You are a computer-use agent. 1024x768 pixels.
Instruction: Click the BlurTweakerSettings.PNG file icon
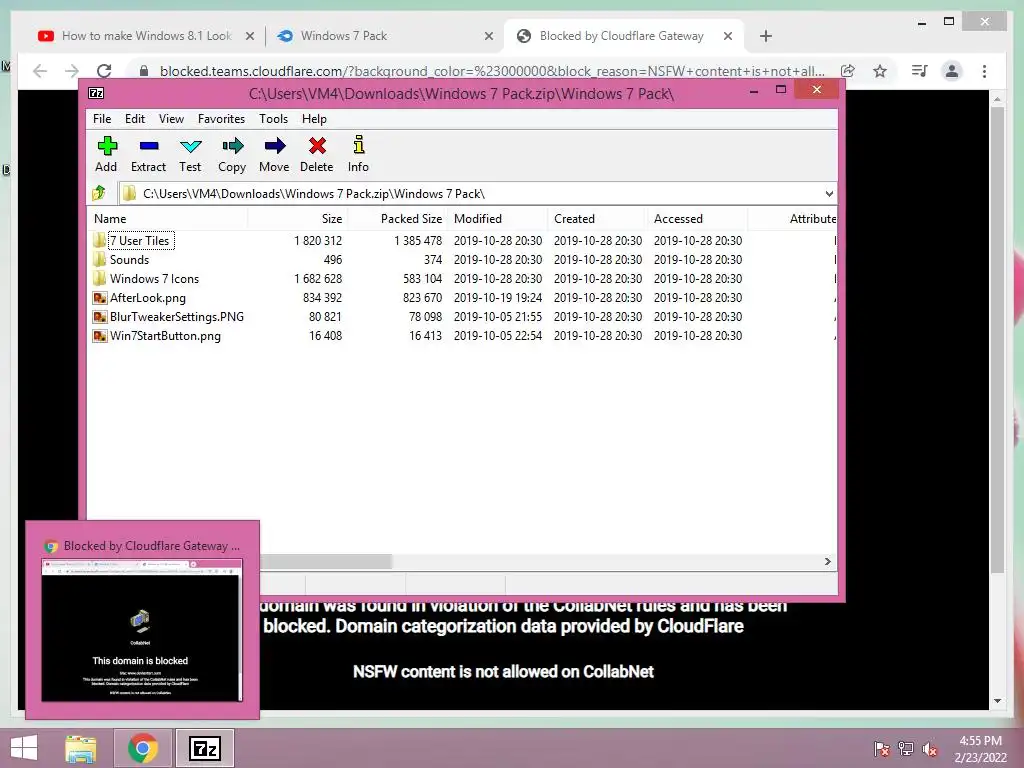click(99, 317)
